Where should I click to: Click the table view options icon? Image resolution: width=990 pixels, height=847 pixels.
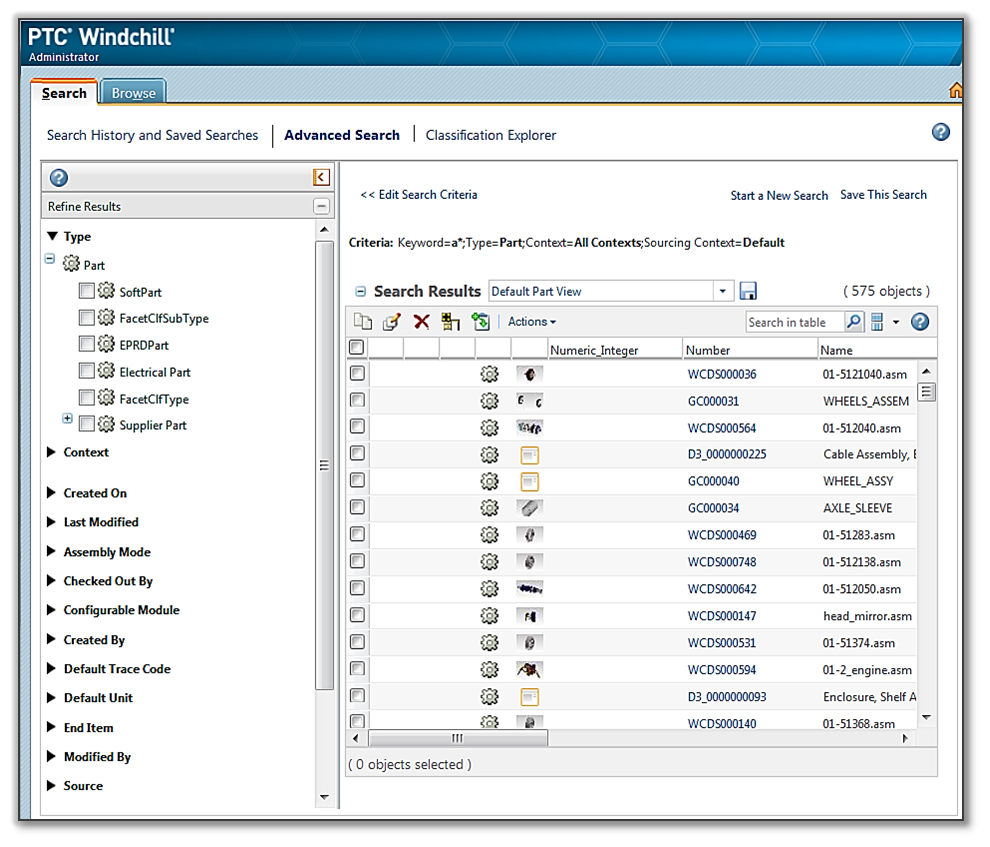[877, 322]
